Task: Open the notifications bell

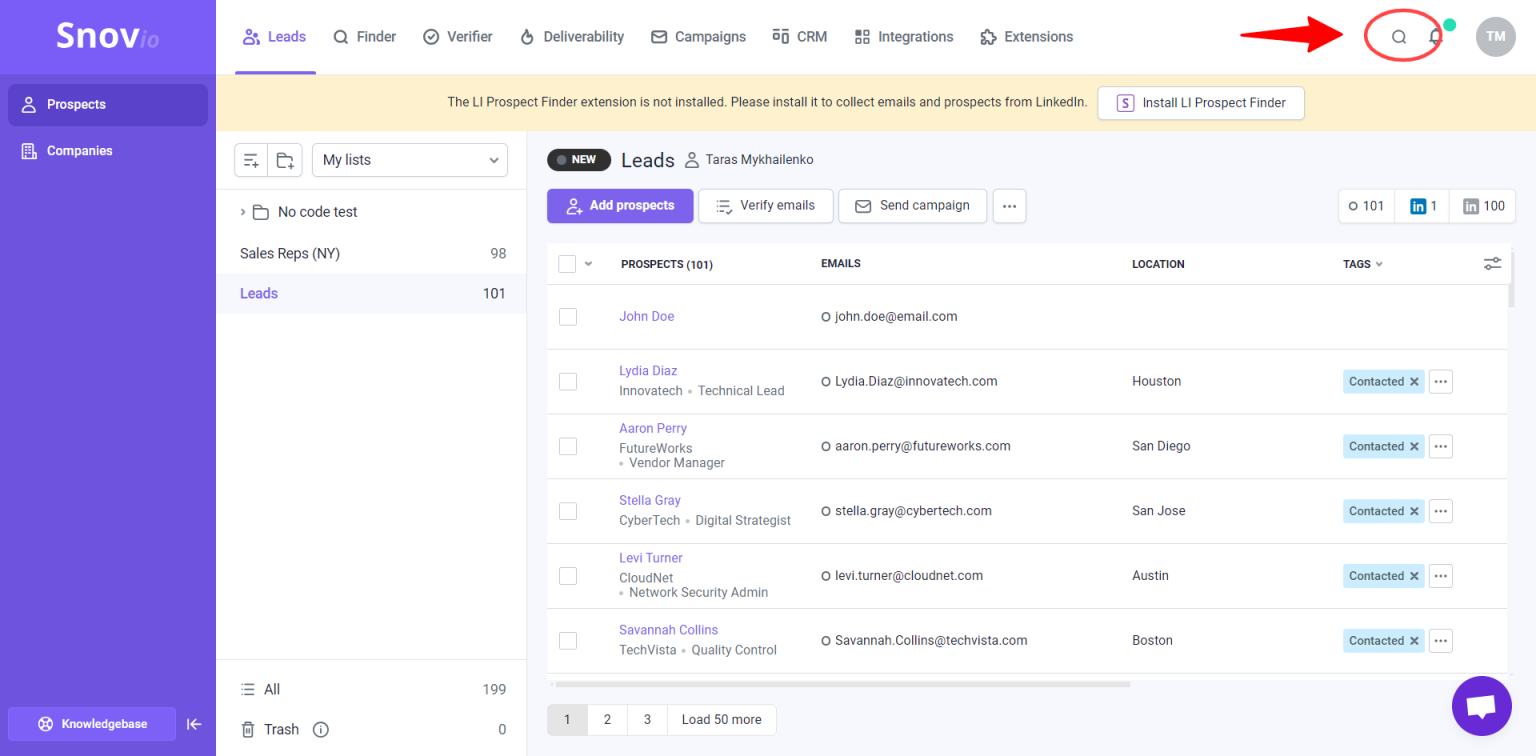Action: click(1435, 37)
